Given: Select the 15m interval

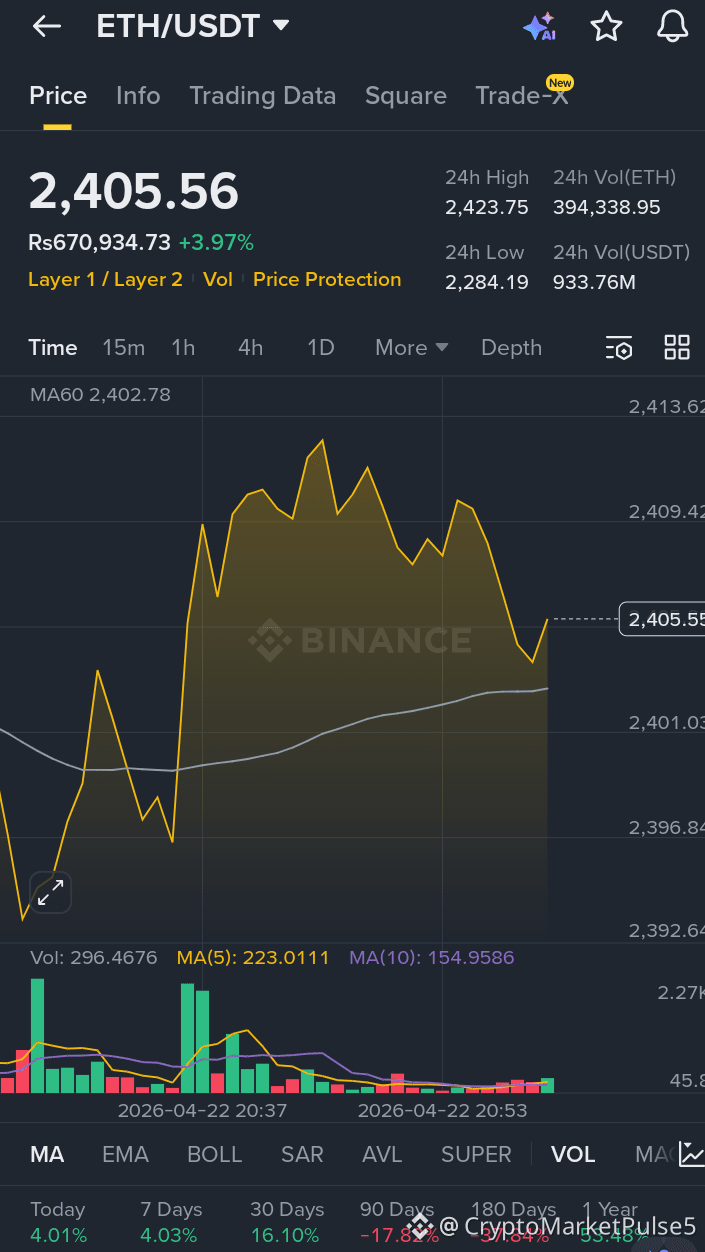Looking at the screenshot, I should (x=124, y=348).
